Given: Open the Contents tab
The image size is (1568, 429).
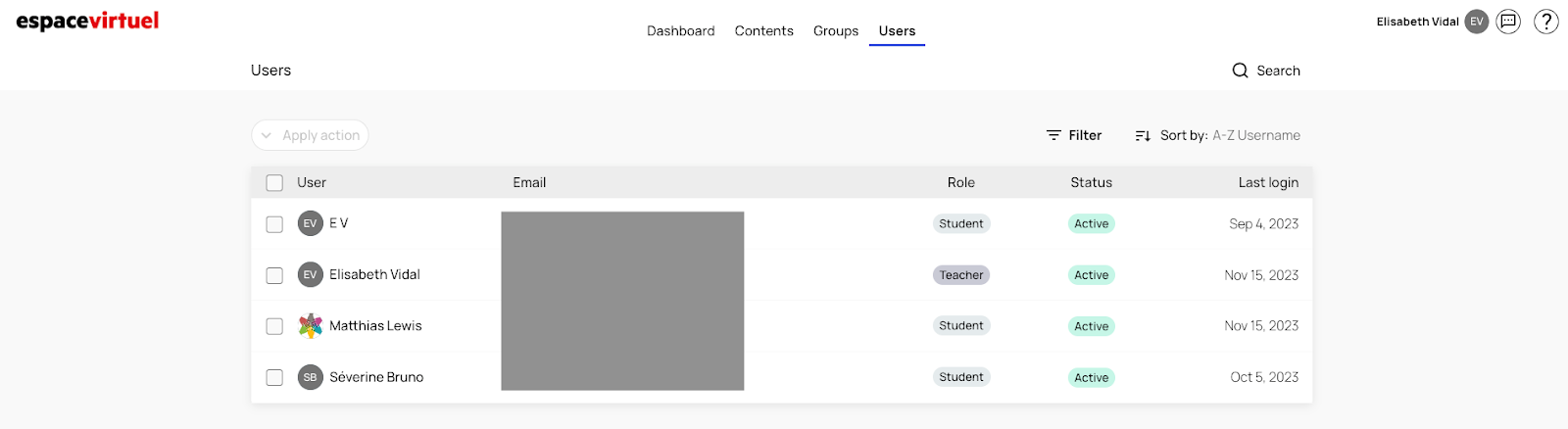Looking at the screenshot, I should click(763, 31).
